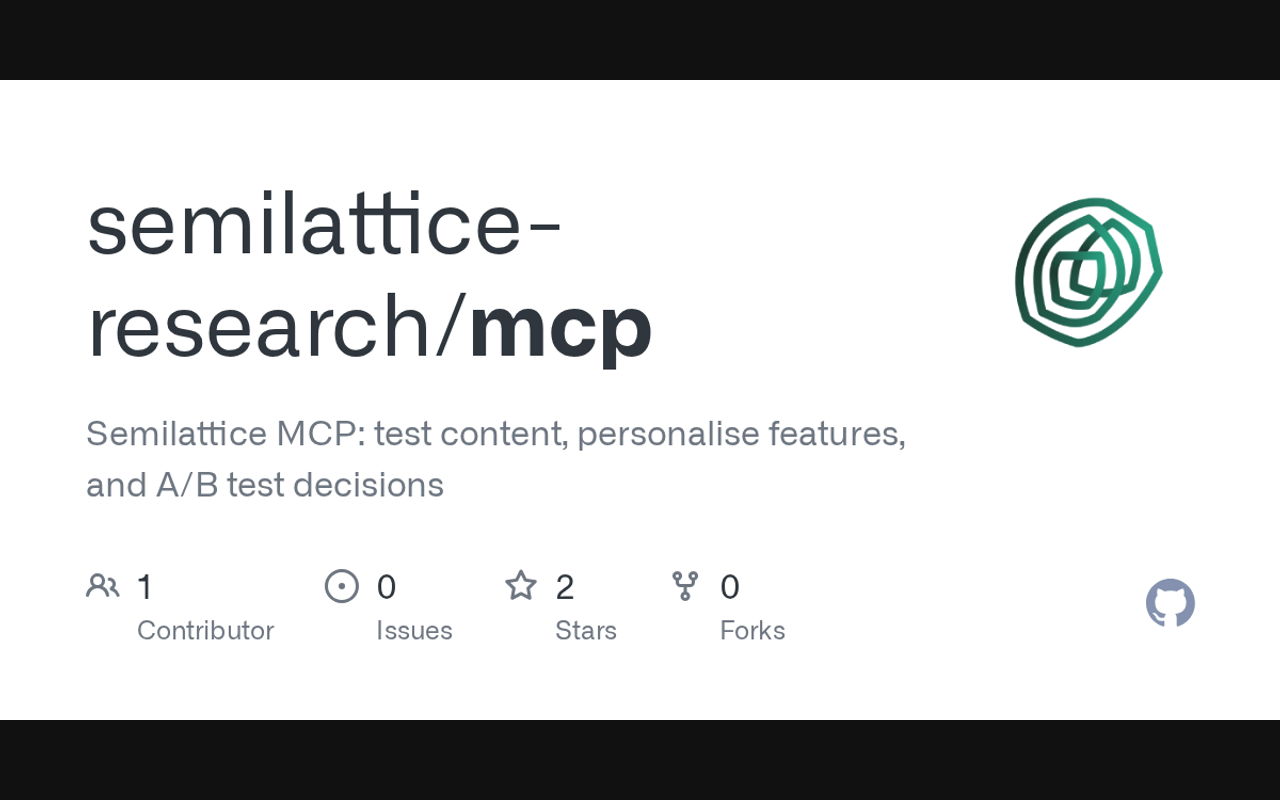Click the "semilattice-" owner name text

pyautogui.click(x=325, y=225)
